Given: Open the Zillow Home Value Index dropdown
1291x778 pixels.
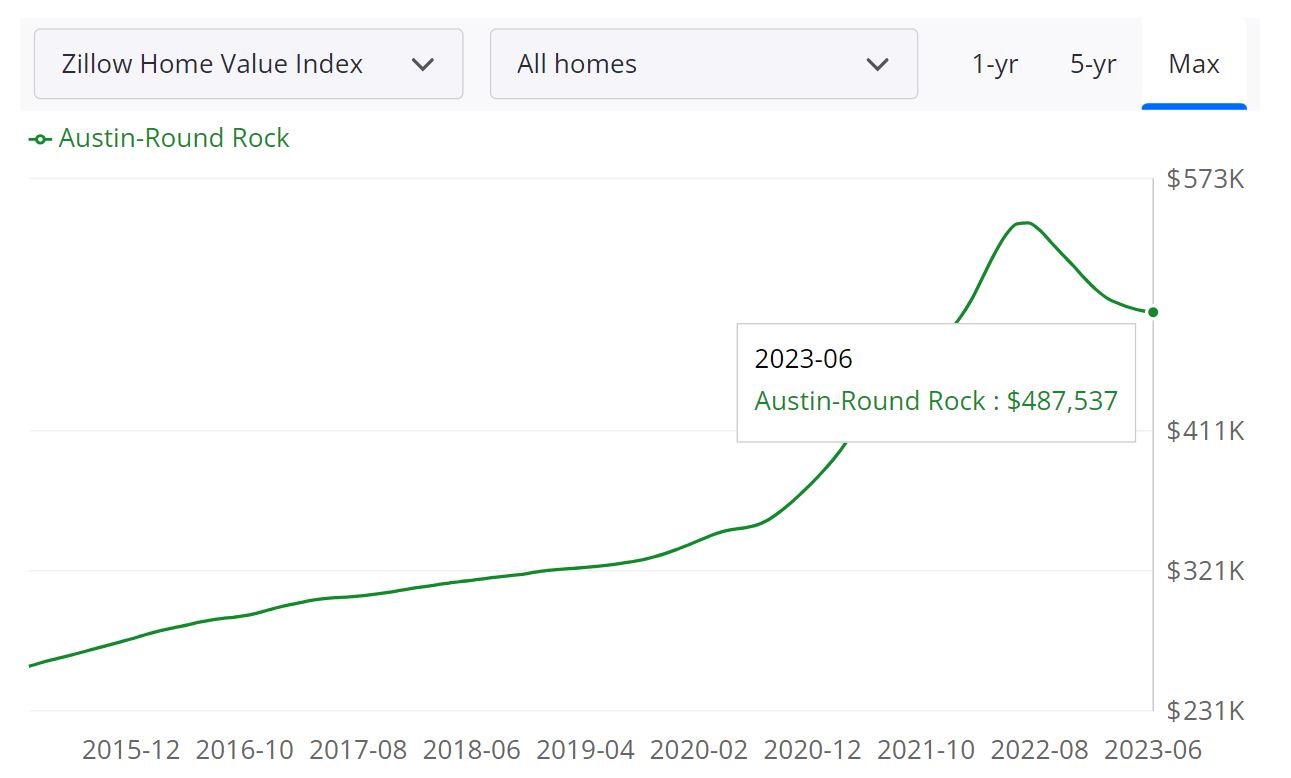Looking at the screenshot, I should coord(247,63).
